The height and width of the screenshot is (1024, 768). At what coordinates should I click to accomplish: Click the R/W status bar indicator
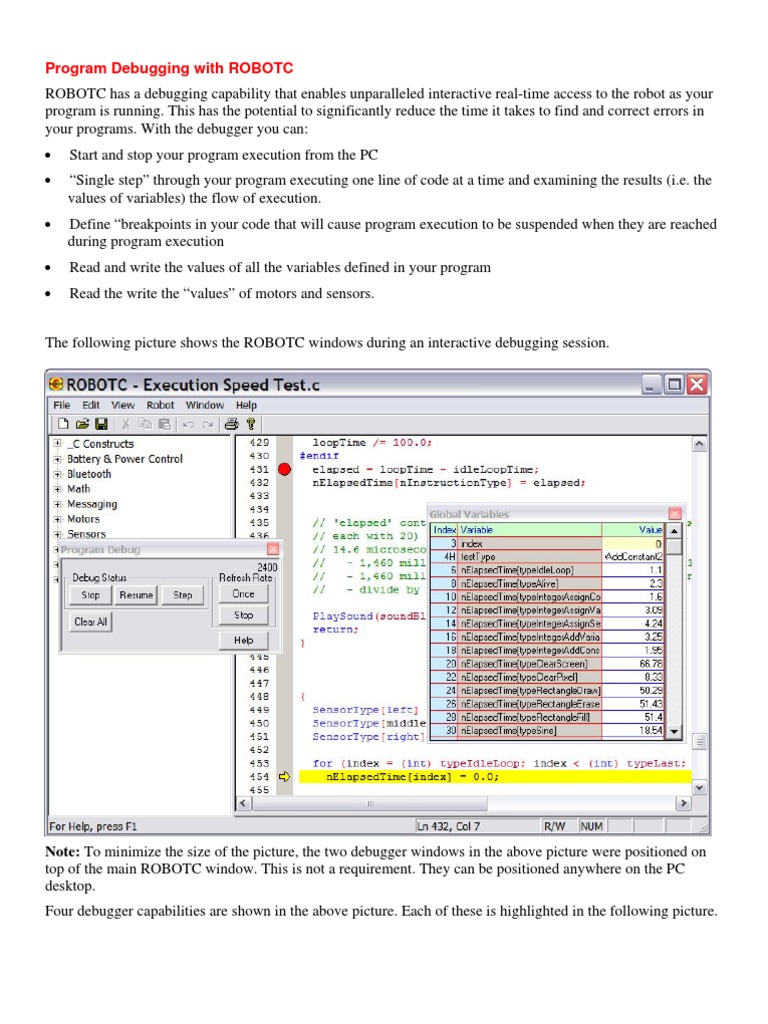pos(554,826)
